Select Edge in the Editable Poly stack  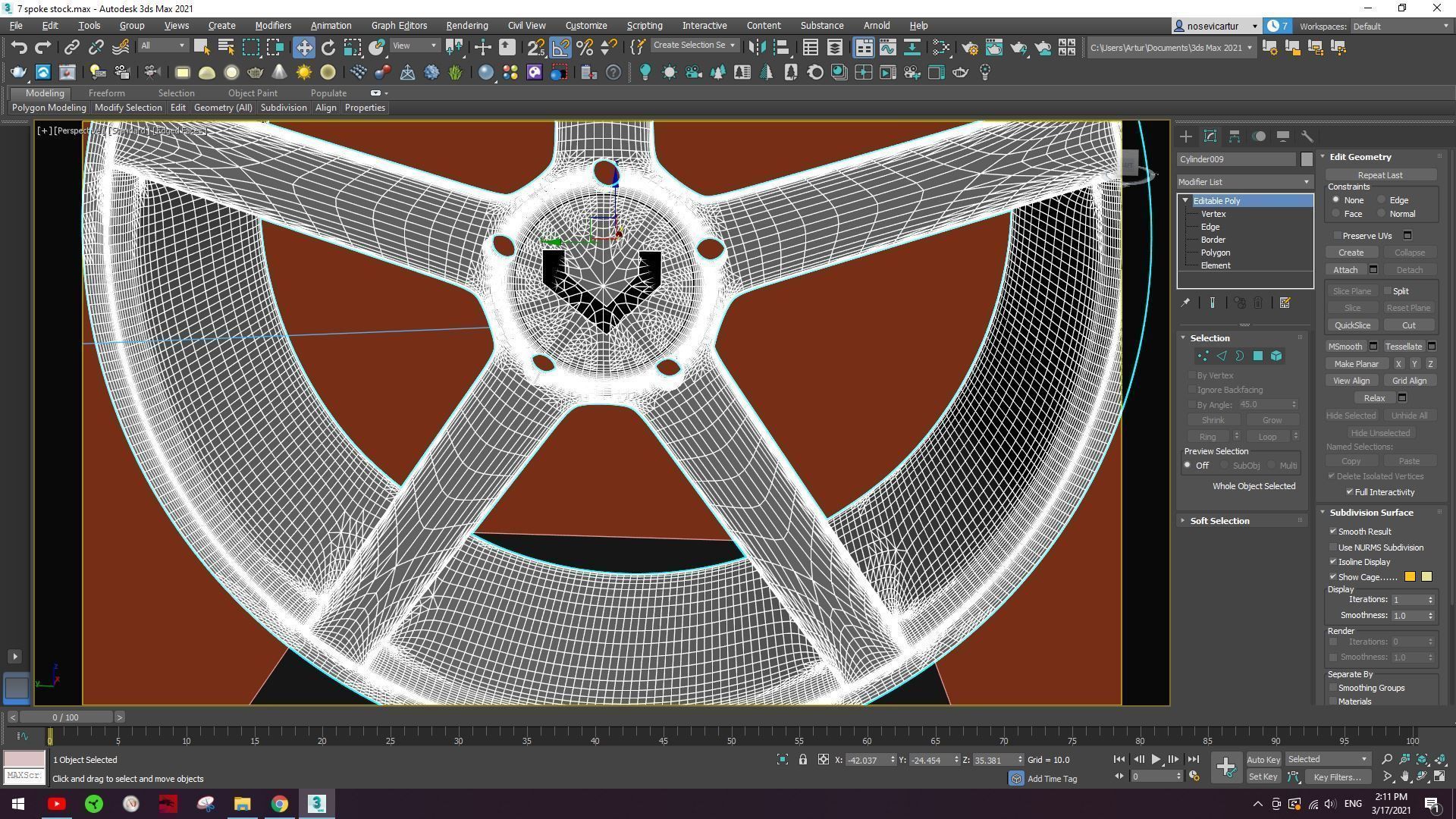tap(1210, 226)
